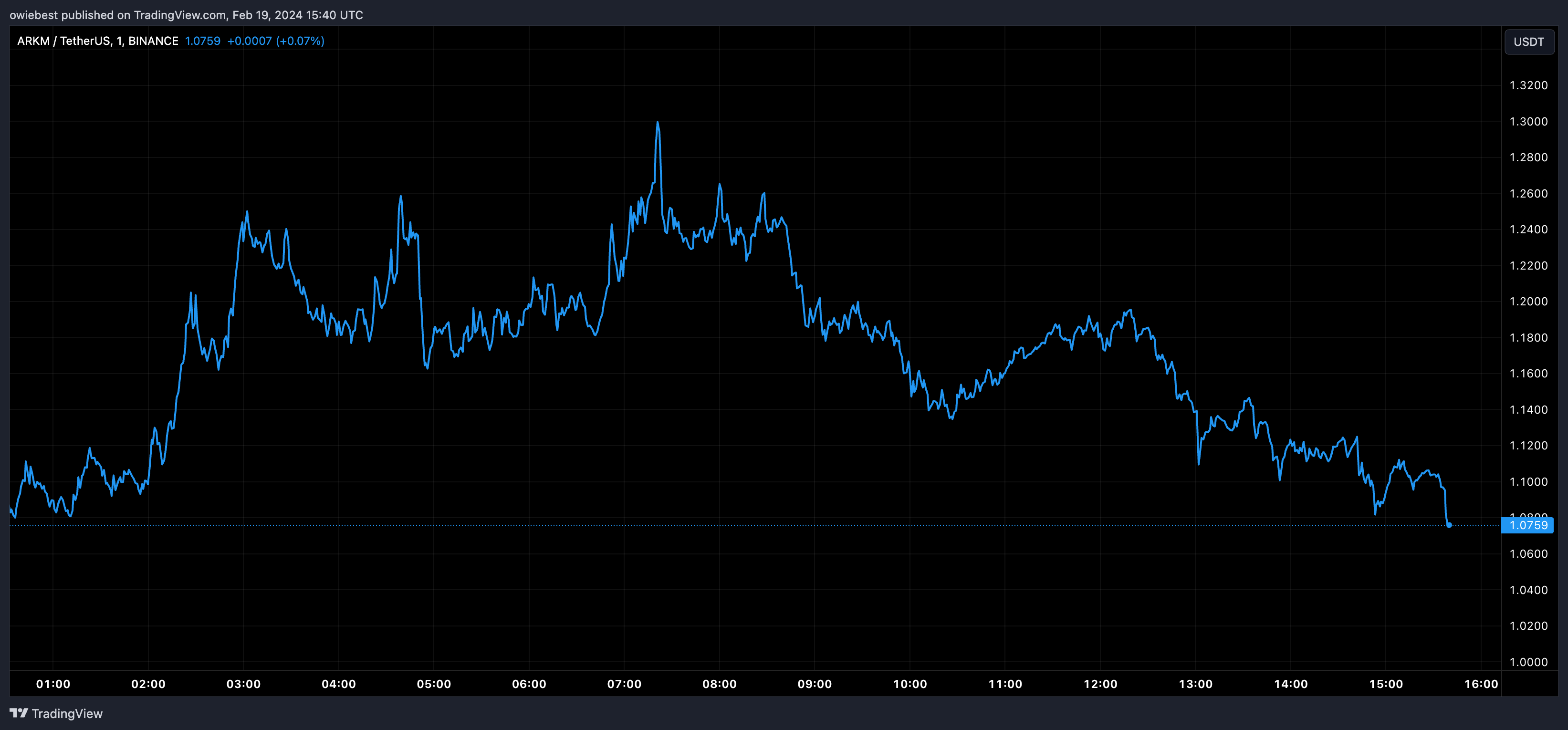This screenshot has height=730, width=1568.
Task: Click the 07:00 time axis label
Action: [x=624, y=684]
